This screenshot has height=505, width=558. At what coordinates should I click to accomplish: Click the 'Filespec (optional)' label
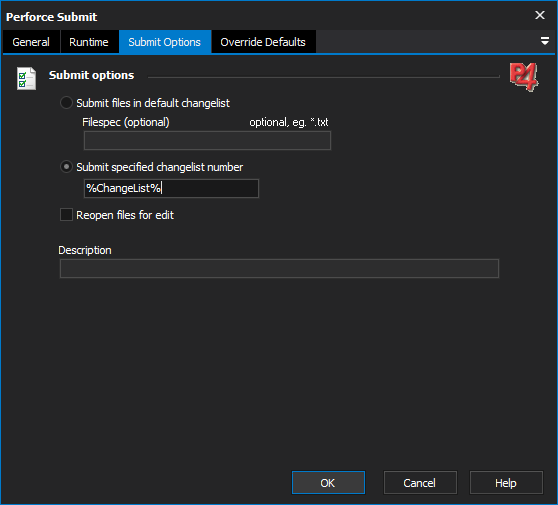click(x=126, y=122)
